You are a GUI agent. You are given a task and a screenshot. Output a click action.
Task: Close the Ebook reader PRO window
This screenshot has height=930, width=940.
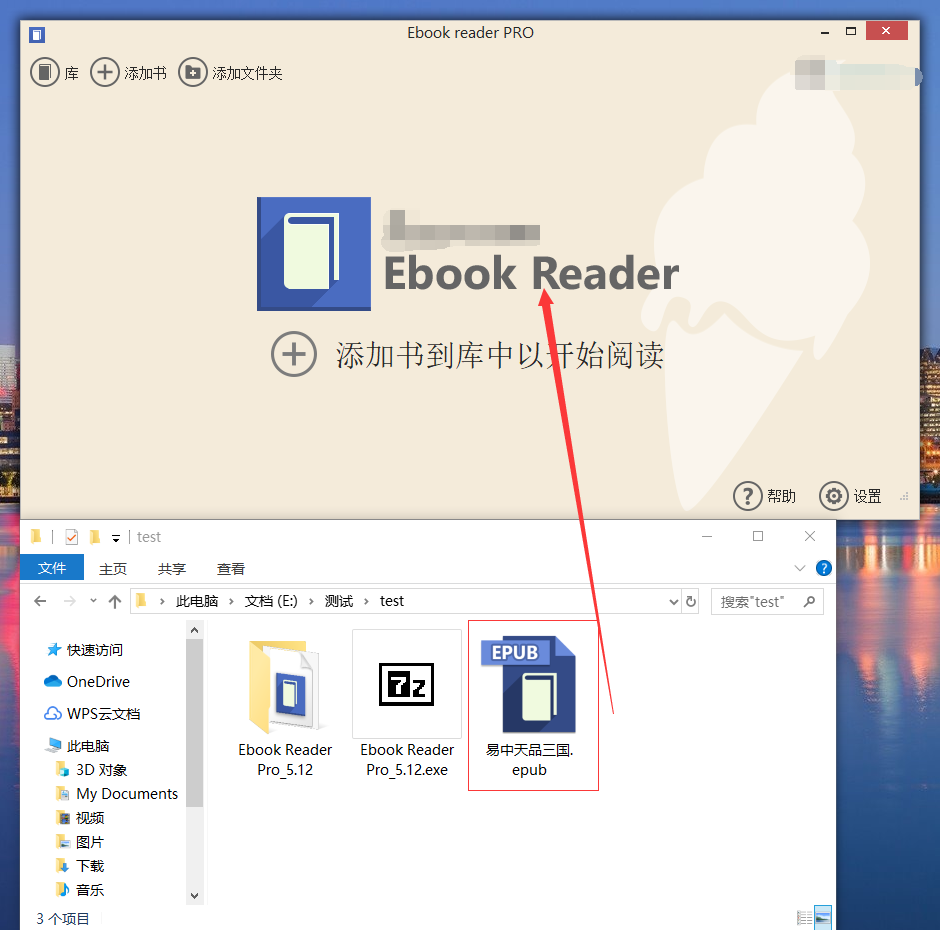(x=887, y=31)
